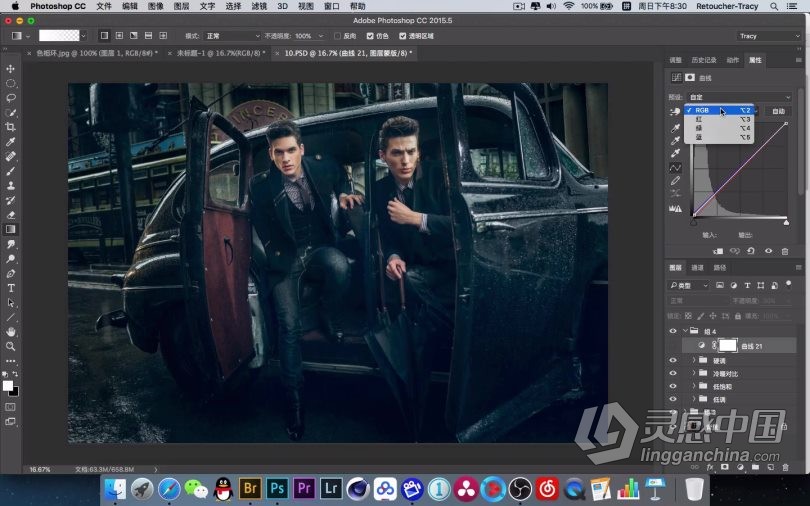Screen dimensions: 810x506
Task: Select the Eyedropper tool in left toolbar
Action: tap(10, 141)
